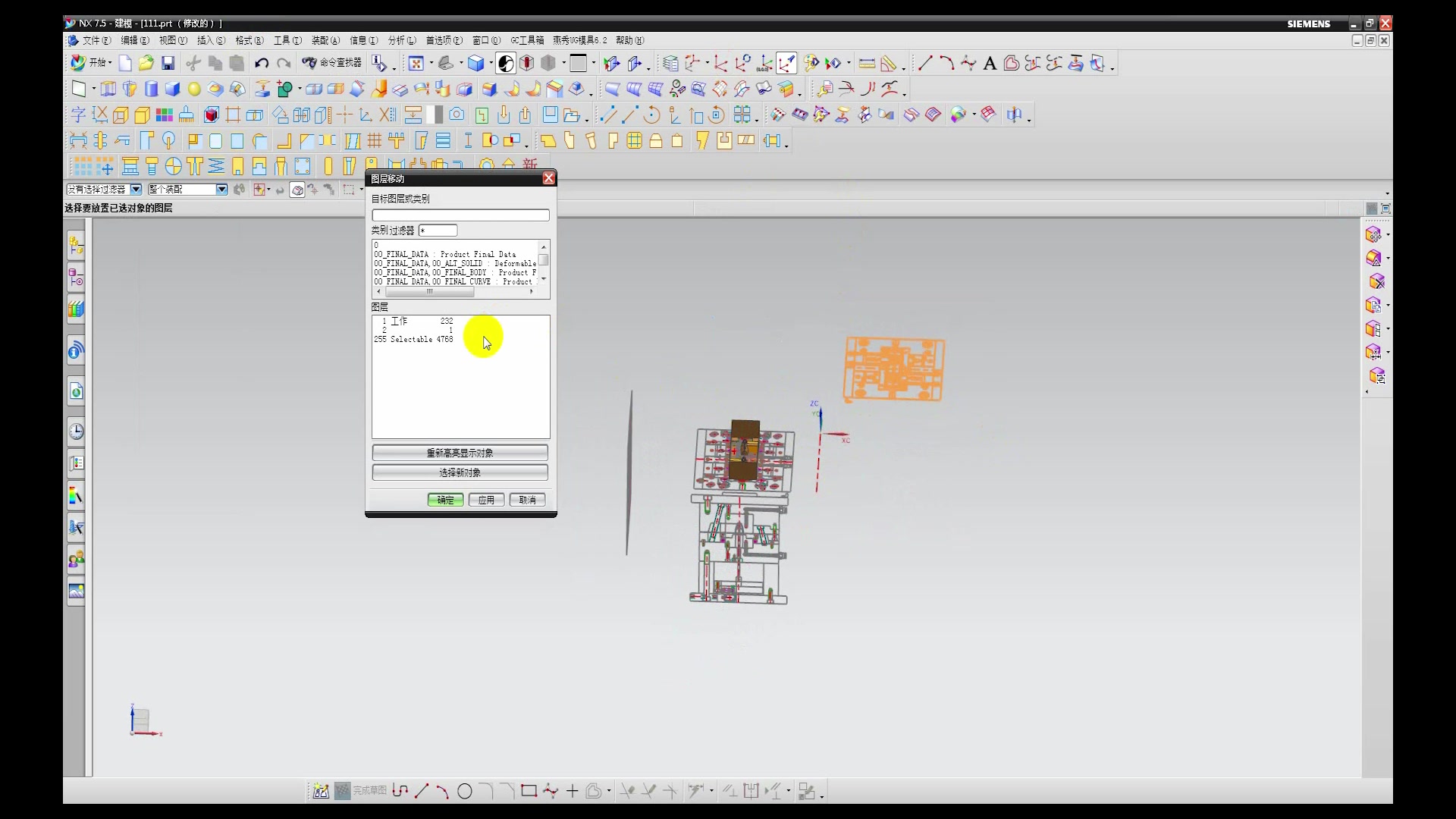Image resolution: width=1456 pixels, height=819 pixels.
Task: Expand the entire assembly scope dropdown
Action: (221, 190)
